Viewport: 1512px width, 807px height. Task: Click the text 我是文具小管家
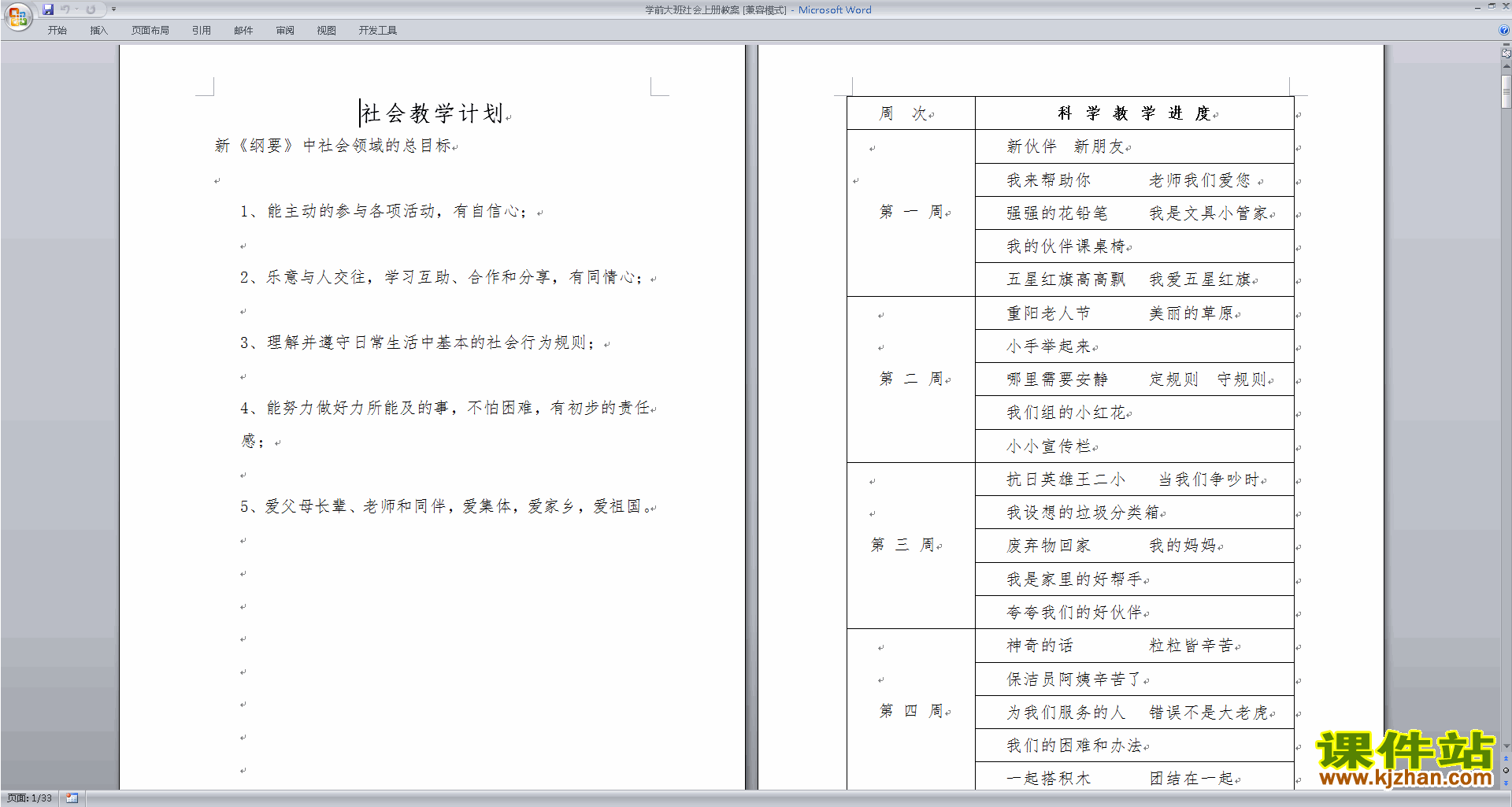[1208, 213]
